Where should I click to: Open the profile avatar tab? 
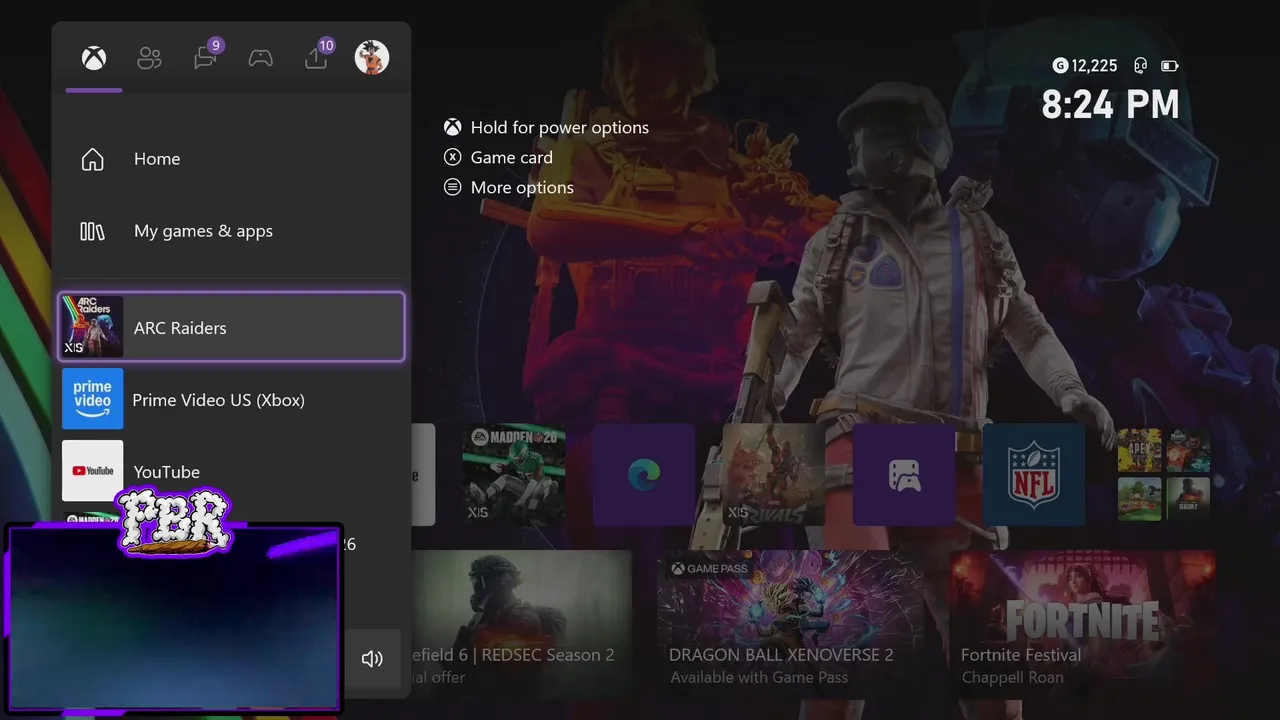pyautogui.click(x=372, y=57)
